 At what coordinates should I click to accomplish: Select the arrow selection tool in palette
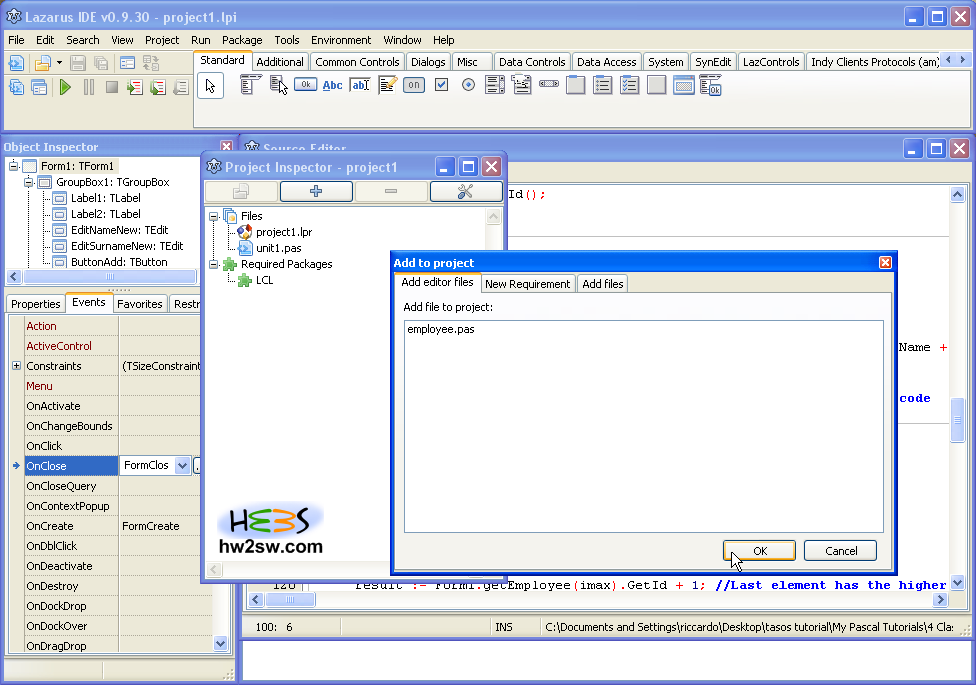(210, 85)
